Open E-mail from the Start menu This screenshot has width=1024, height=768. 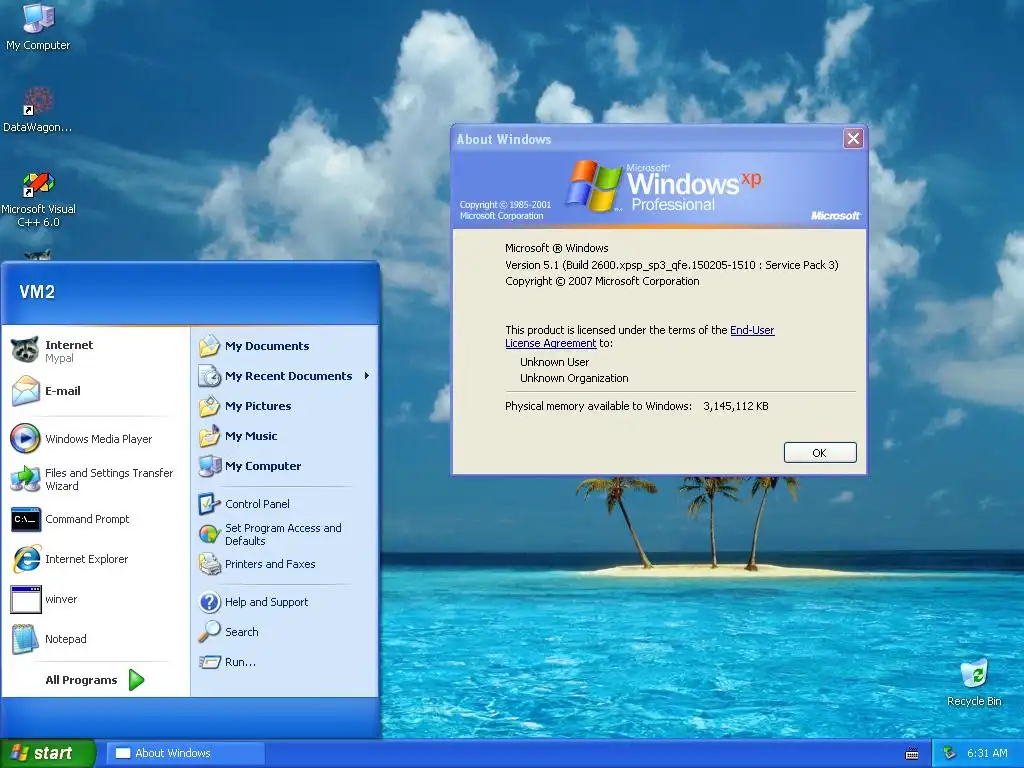click(x=97, y=391)
